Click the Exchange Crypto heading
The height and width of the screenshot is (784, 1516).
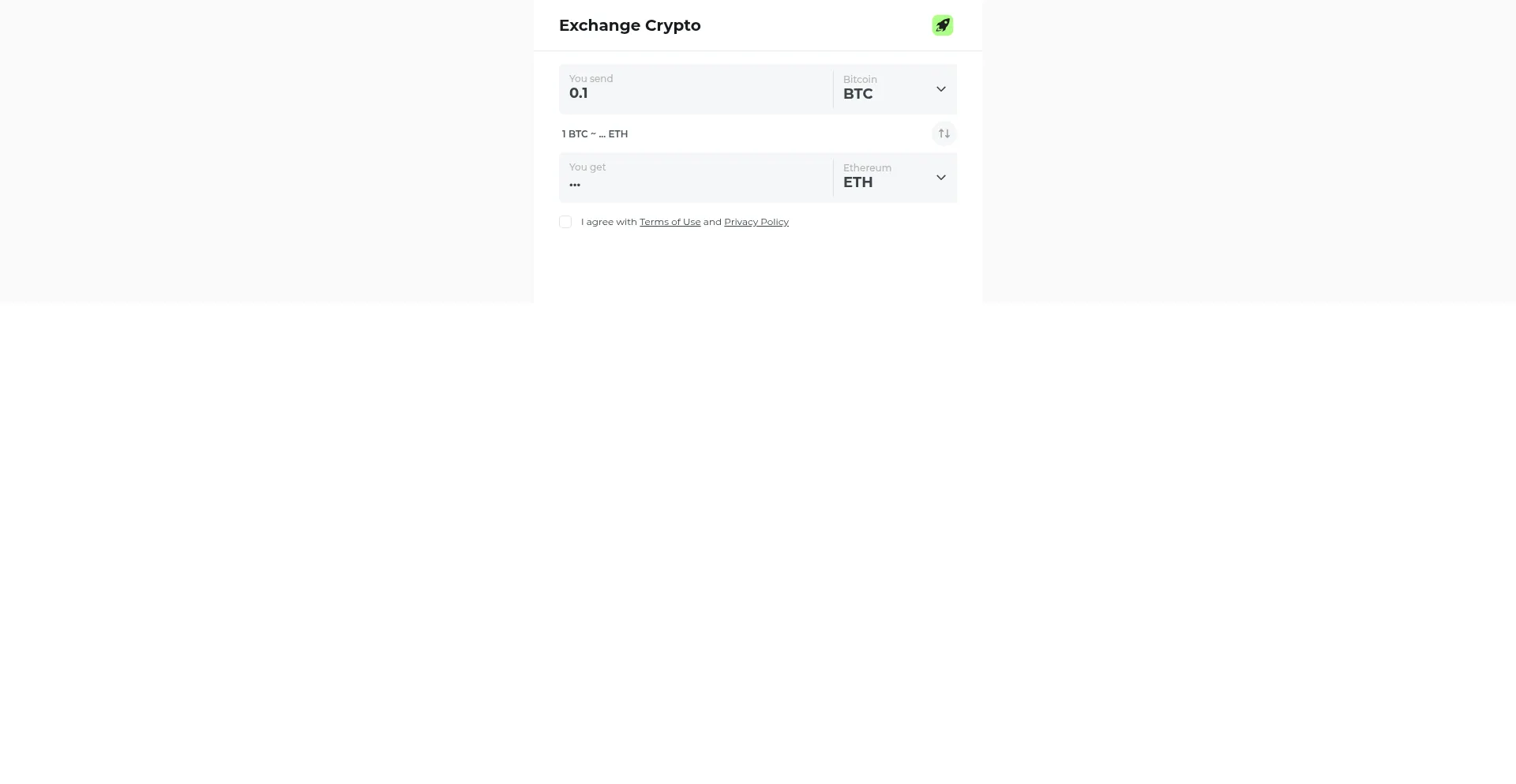pos(629,25)
